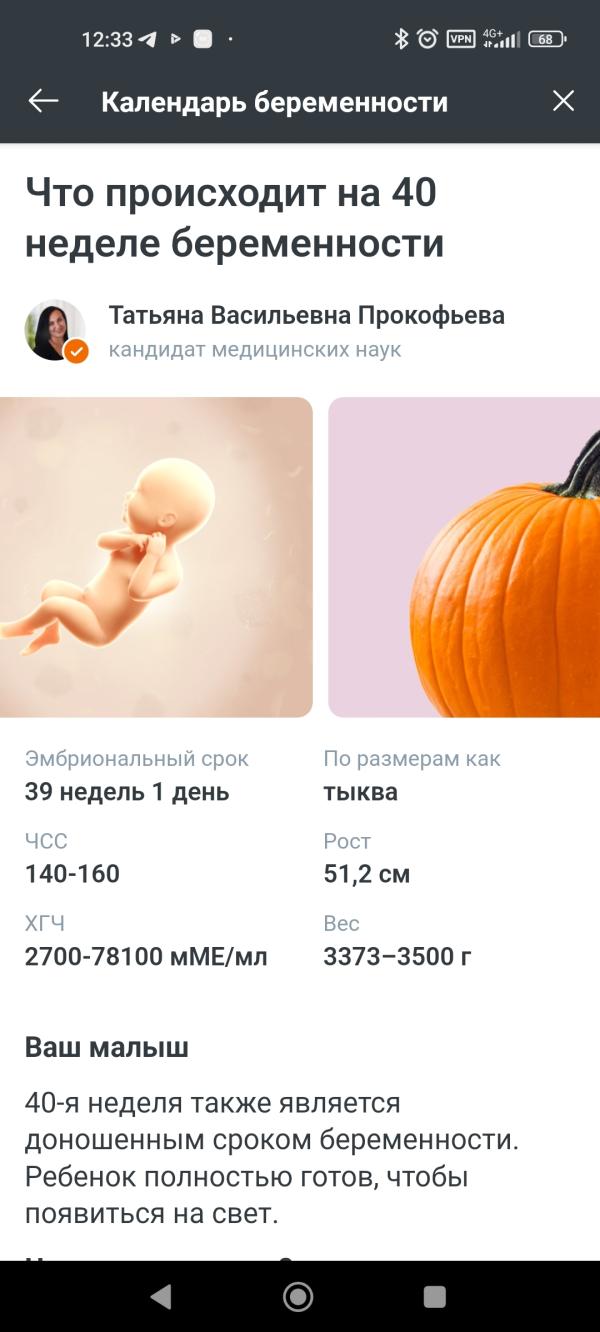Tap the Bluetooth icon in status bar
The image size is (600, 1332).
tap(402, 39)
